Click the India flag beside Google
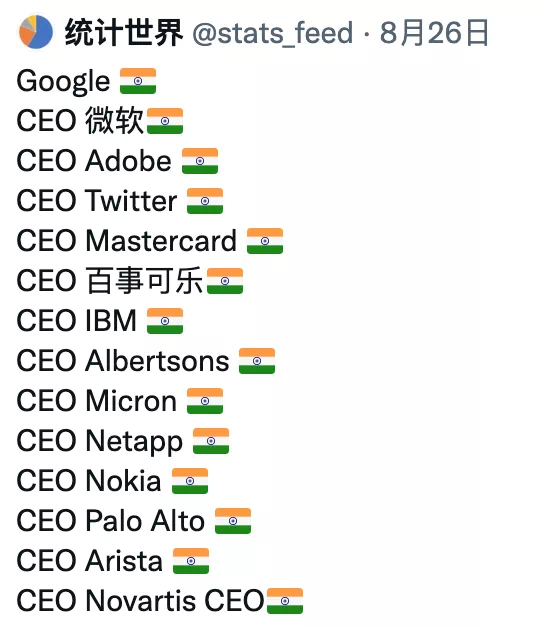Screen dimensions: 546x628 click(138, 81)
